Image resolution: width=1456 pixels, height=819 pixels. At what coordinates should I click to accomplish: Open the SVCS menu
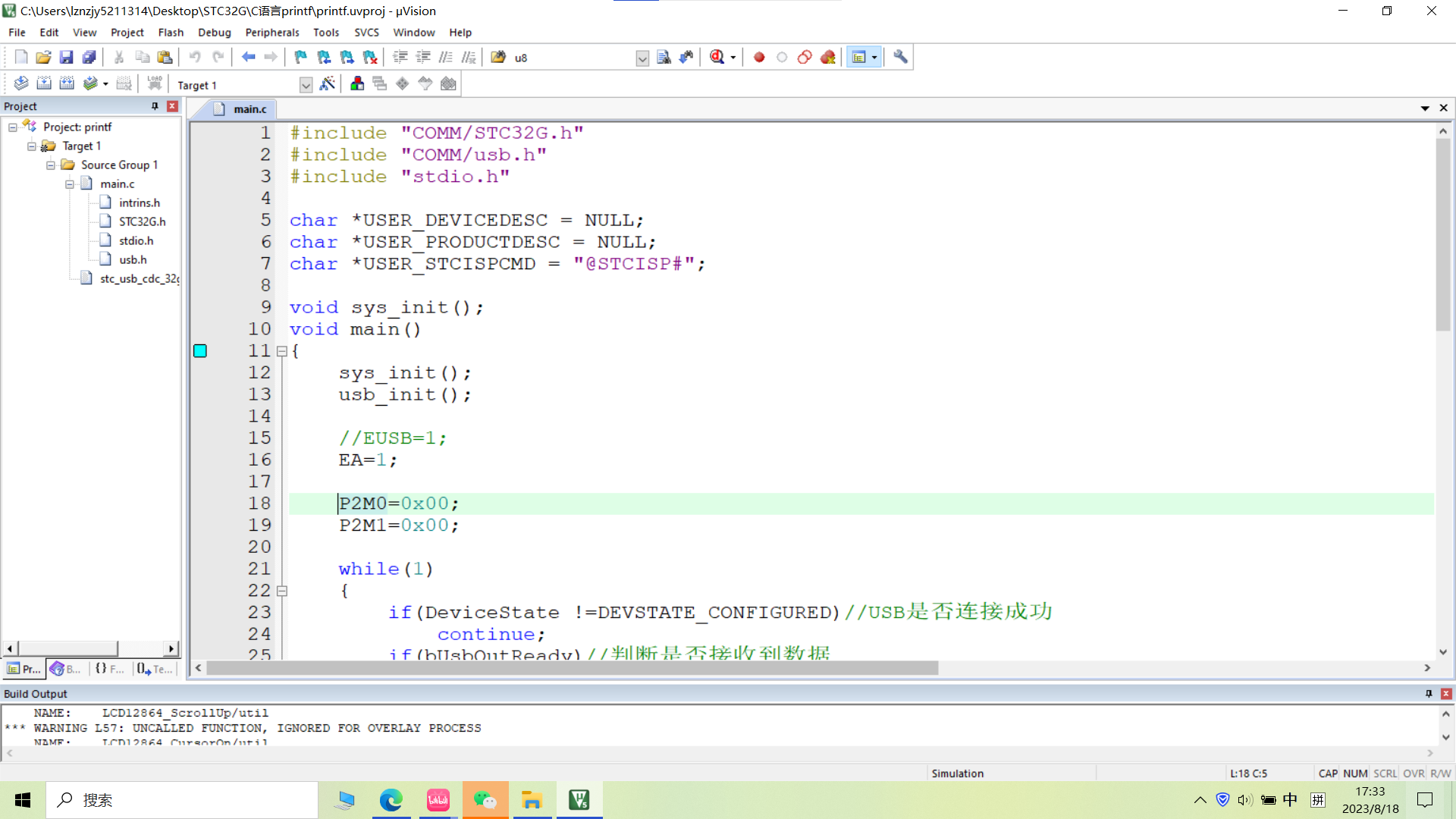pyautogui.click(x=366, y=33)
